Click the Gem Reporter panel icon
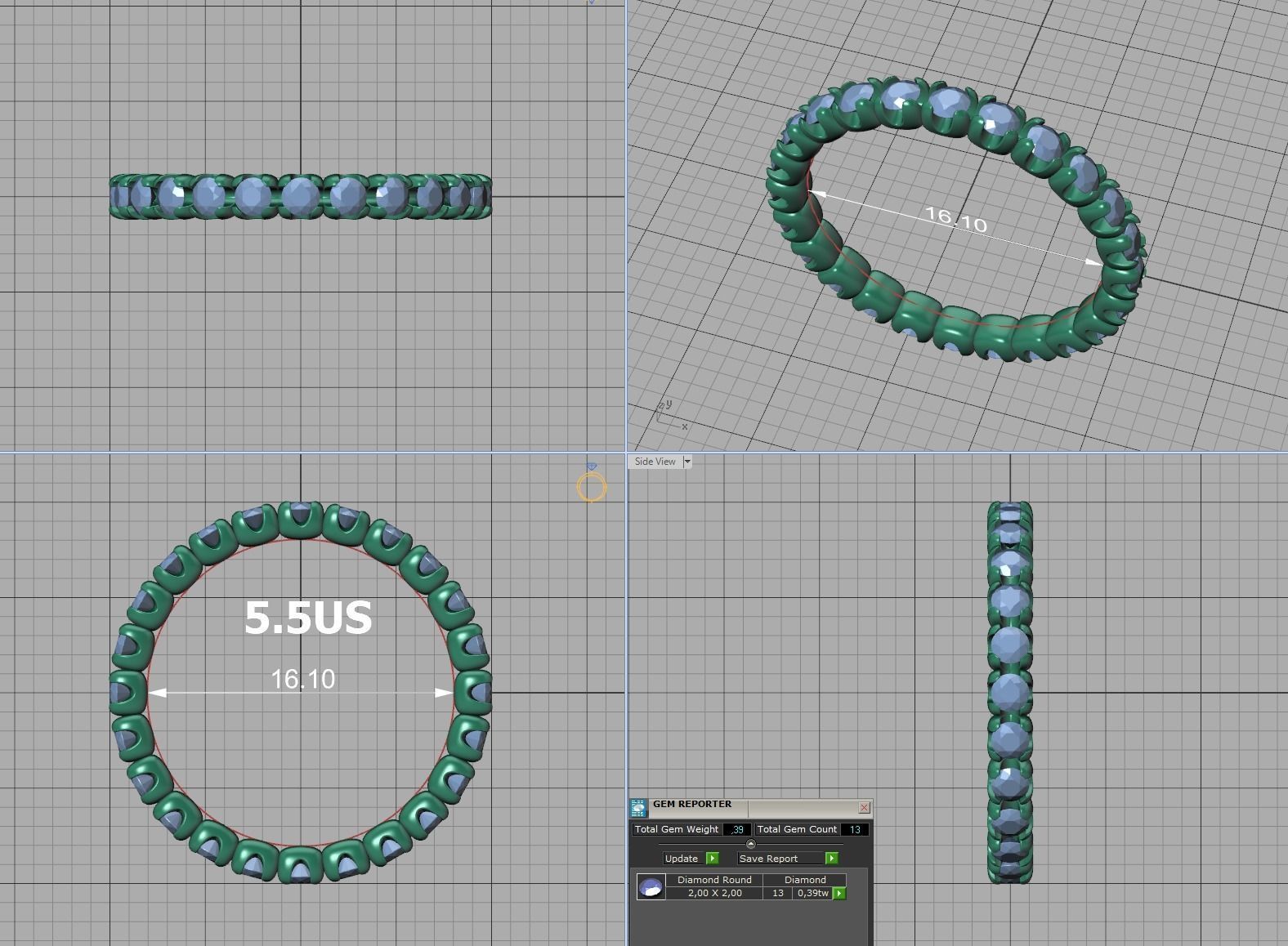Image resolution: width=1288 pixels, height=946 pixels. pos(637,808)
